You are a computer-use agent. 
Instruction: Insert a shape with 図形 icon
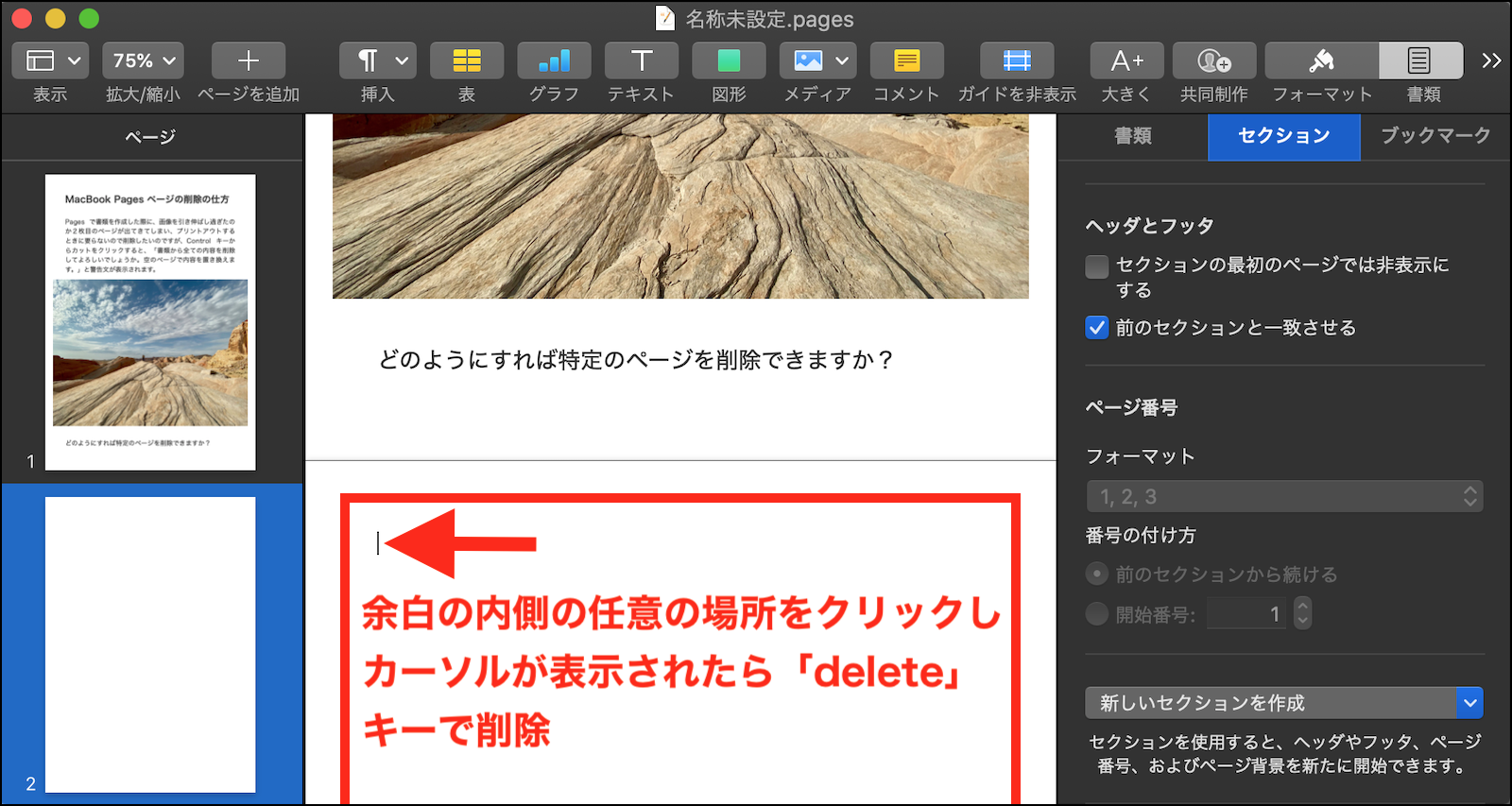tap(729, 60)
